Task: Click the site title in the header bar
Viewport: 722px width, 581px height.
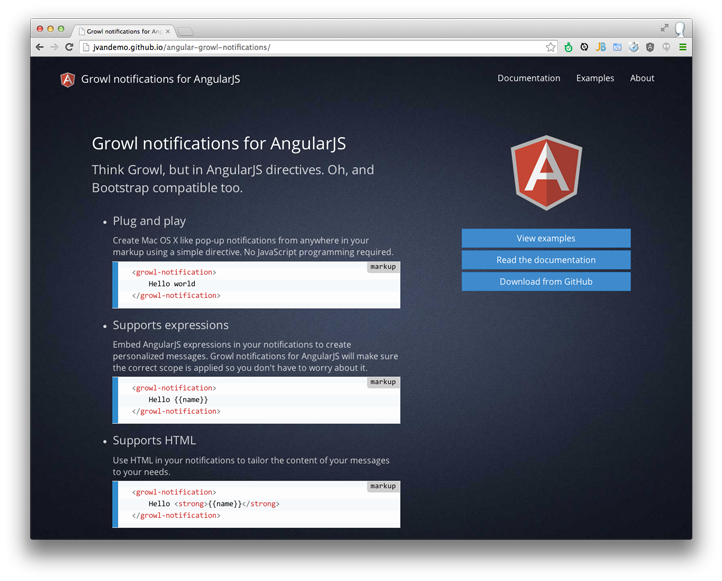Action: tap(160, 79)
